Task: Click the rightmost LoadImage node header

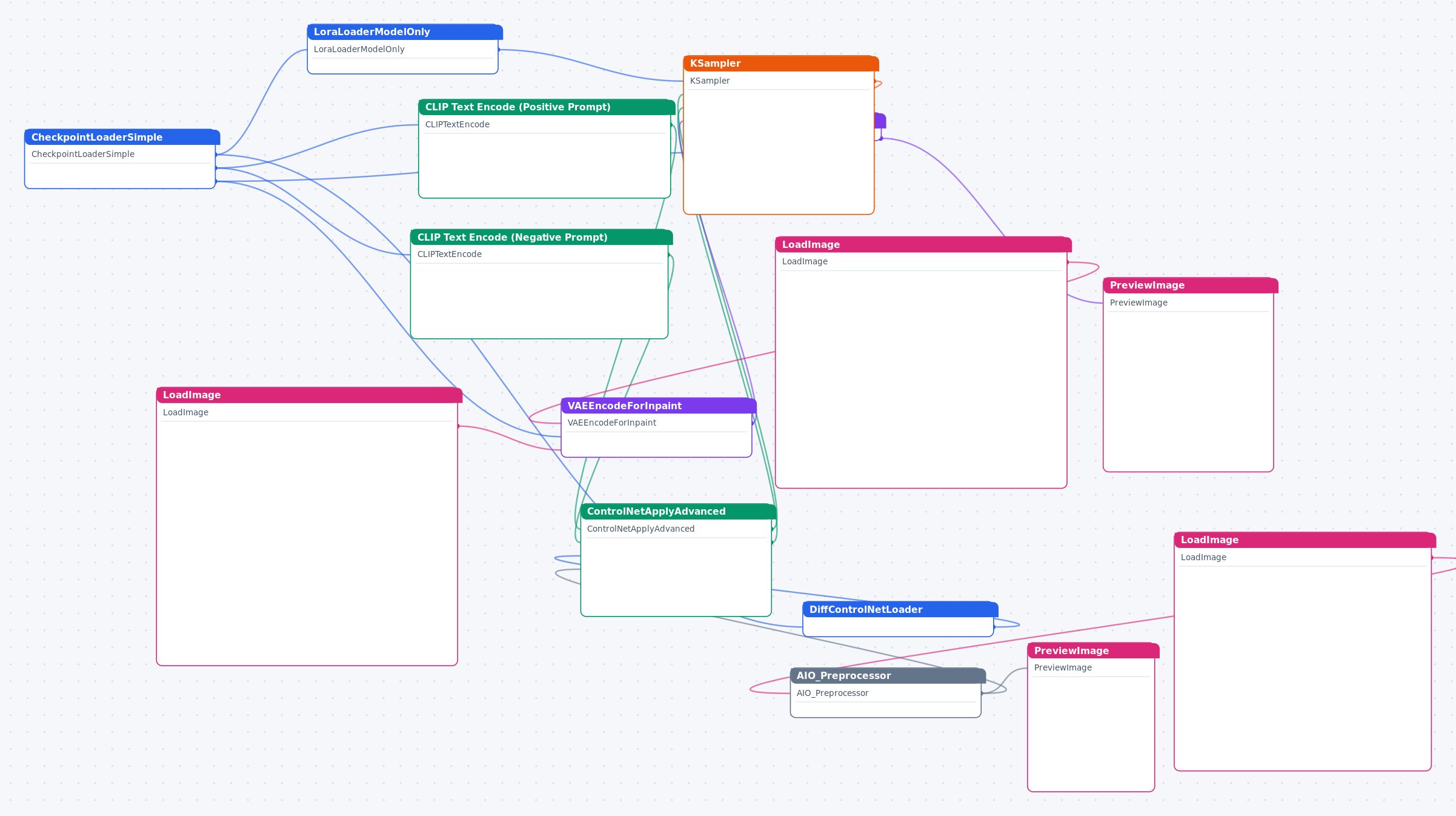Action: (x=1305, y=540)
